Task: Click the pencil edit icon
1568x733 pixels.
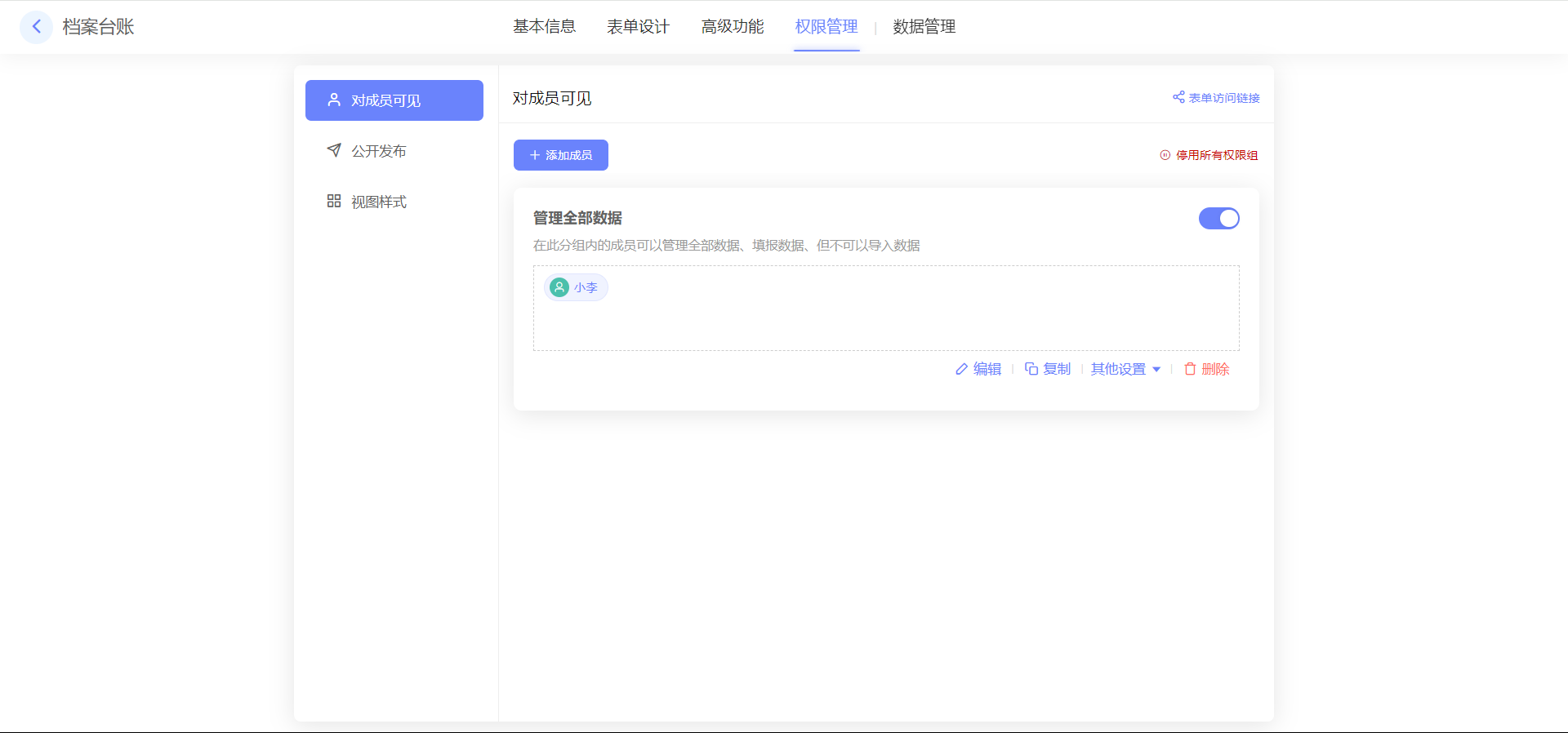Action: tap(962, 369)
